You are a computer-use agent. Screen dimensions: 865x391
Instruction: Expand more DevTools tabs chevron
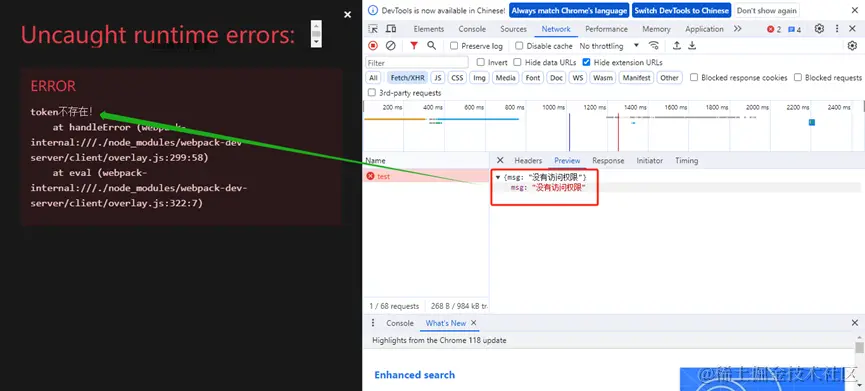pos(738,29)
